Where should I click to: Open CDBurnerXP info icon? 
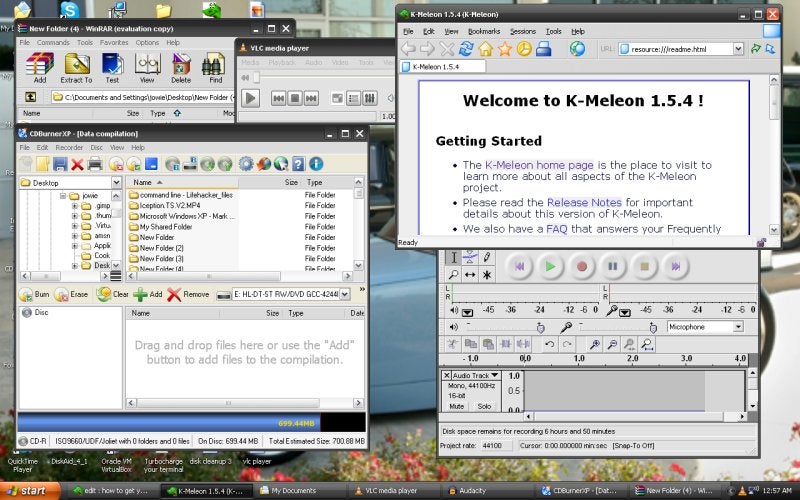316,164
